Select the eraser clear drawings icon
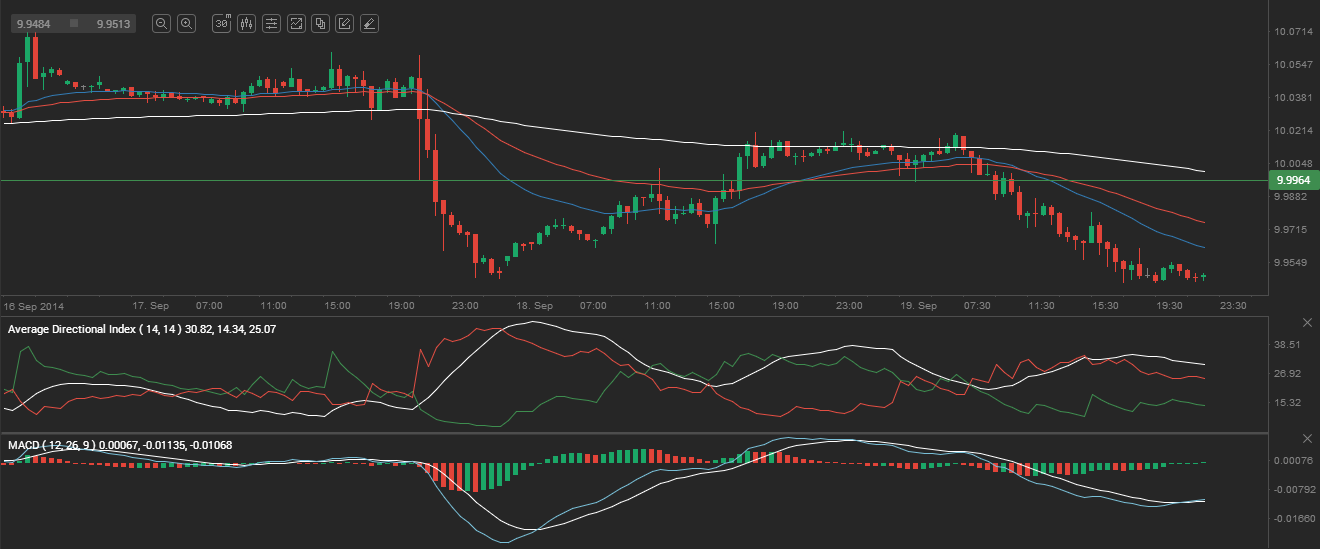 [x=369, y=23]
